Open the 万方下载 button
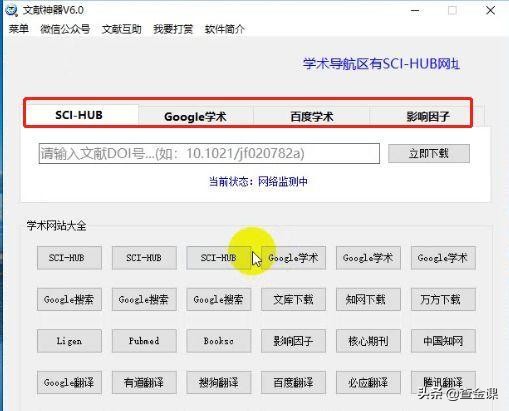The width and height of the screenshot is (509, 411). click(x=443, y=299)
